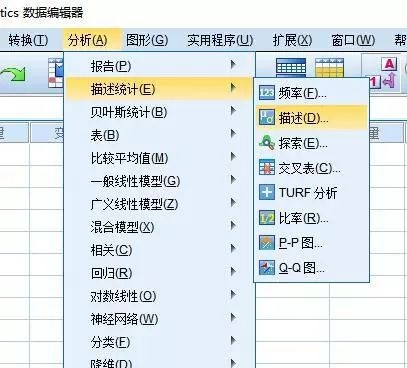Click the 描述 statistics icon
Image resolution: width=407 pixels, height=368 pixels.
pyautogui.click(x=267, y=117)
